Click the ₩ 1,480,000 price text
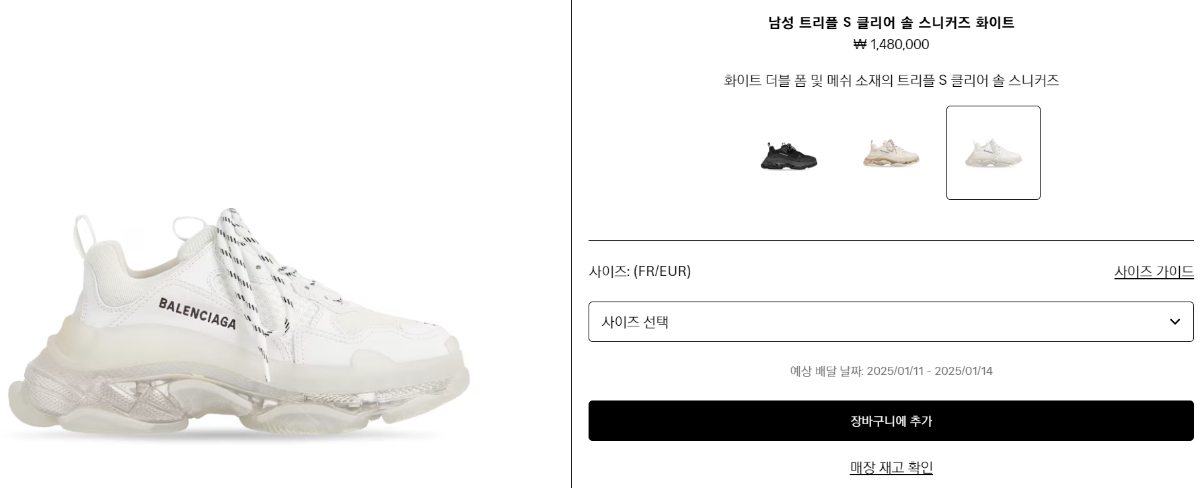The image size is (1200, 488). 891,44
